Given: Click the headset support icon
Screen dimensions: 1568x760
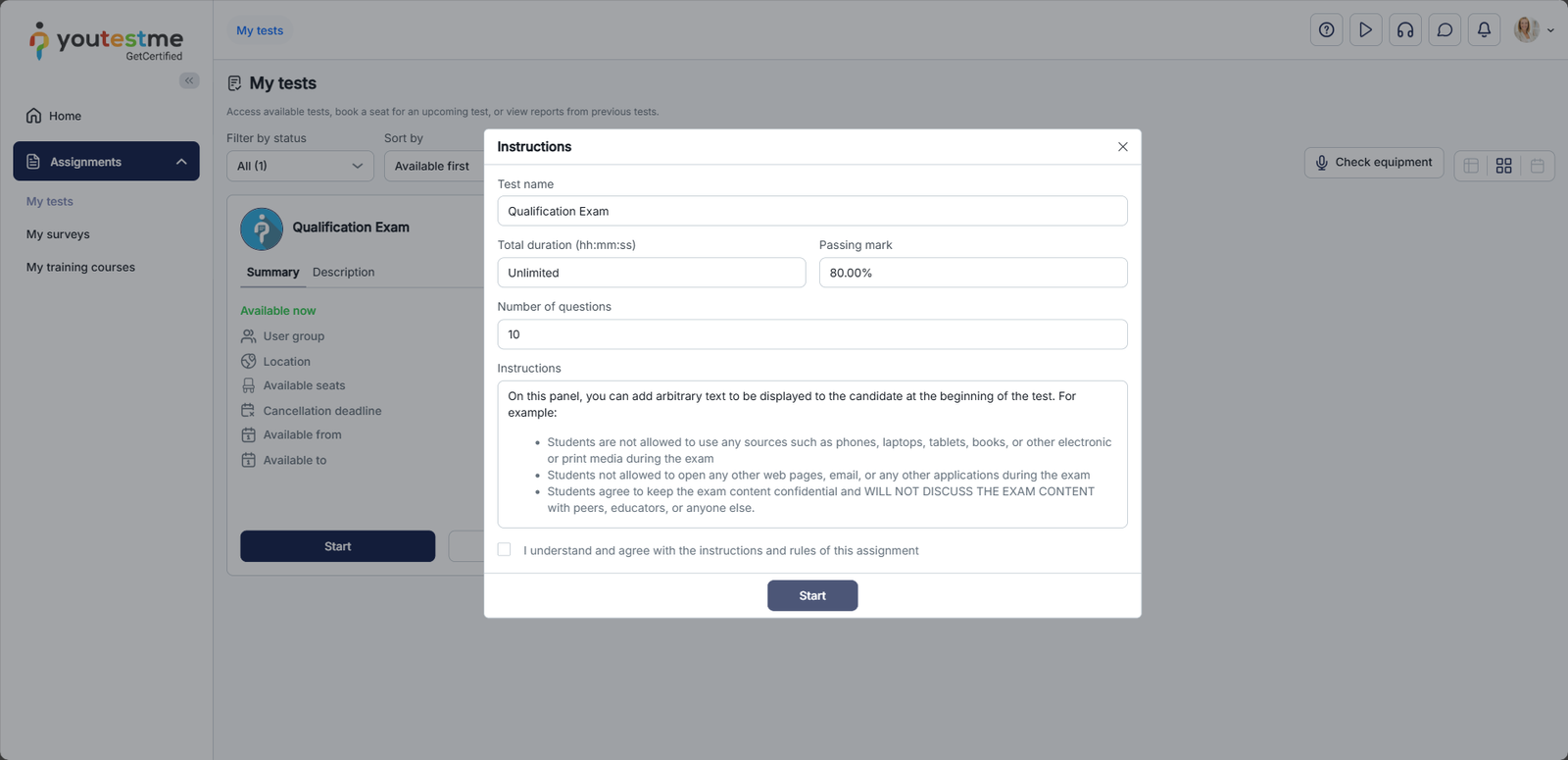Looking at the screenshot, I should (1405, 30).
